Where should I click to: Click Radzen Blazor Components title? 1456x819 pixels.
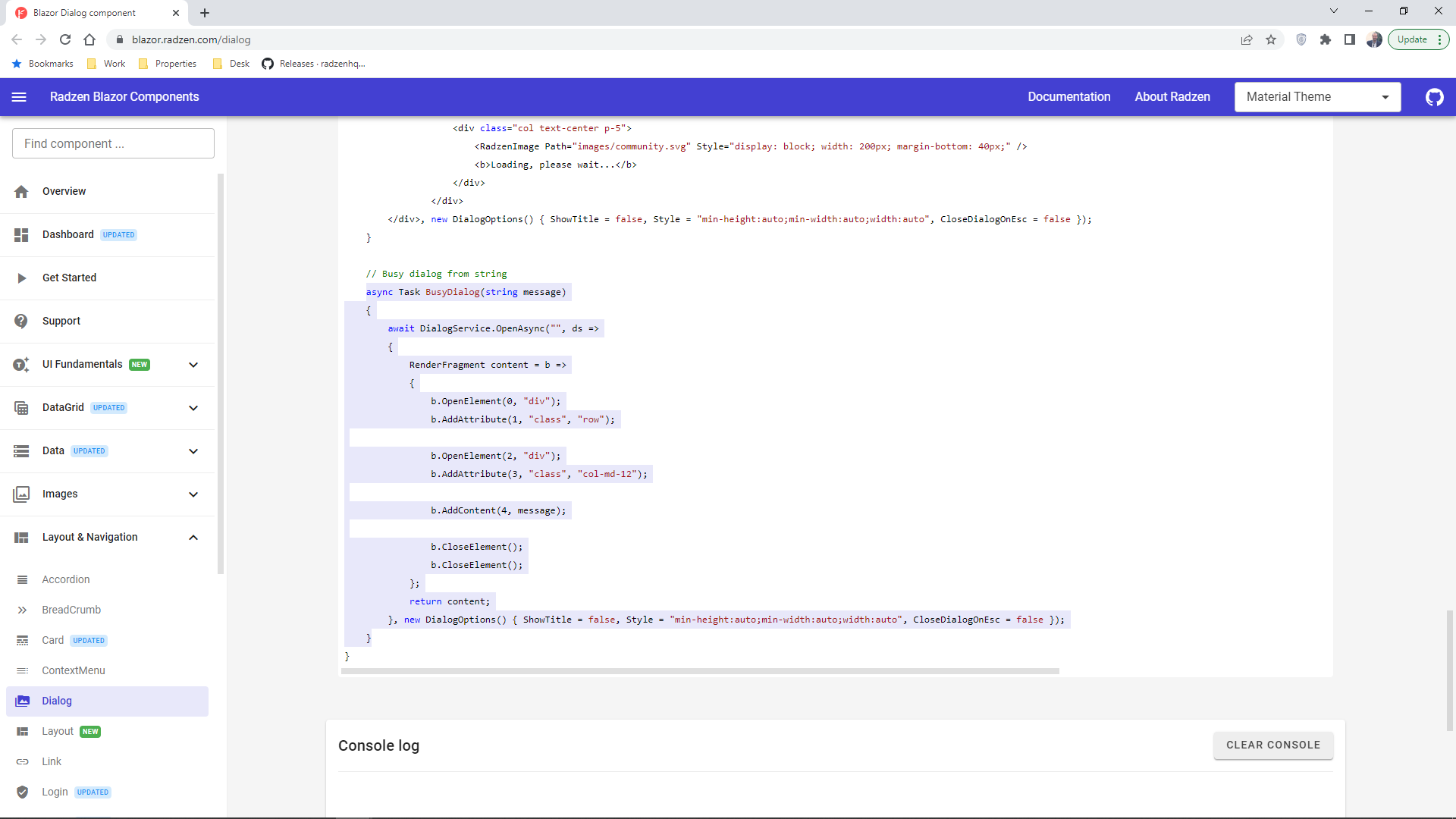coord(124,97)
